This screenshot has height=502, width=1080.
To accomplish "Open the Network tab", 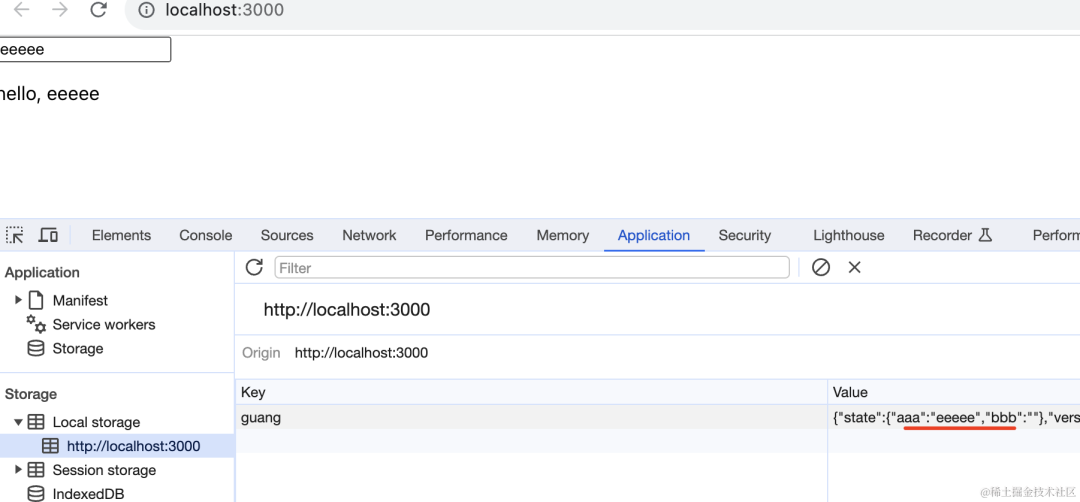I will coord(369,236).
